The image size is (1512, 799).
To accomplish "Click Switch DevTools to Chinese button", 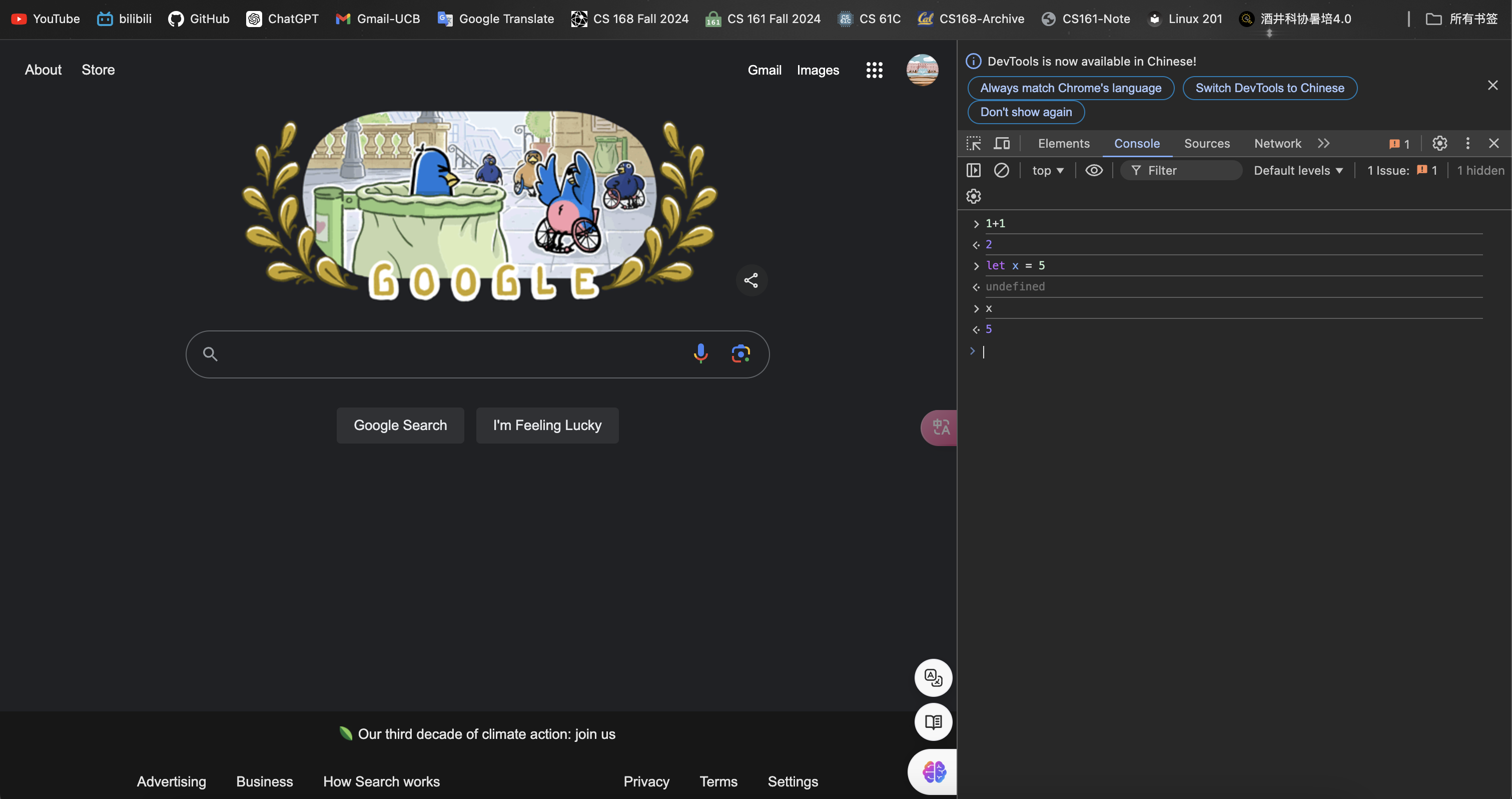I will click(1269, 88).
